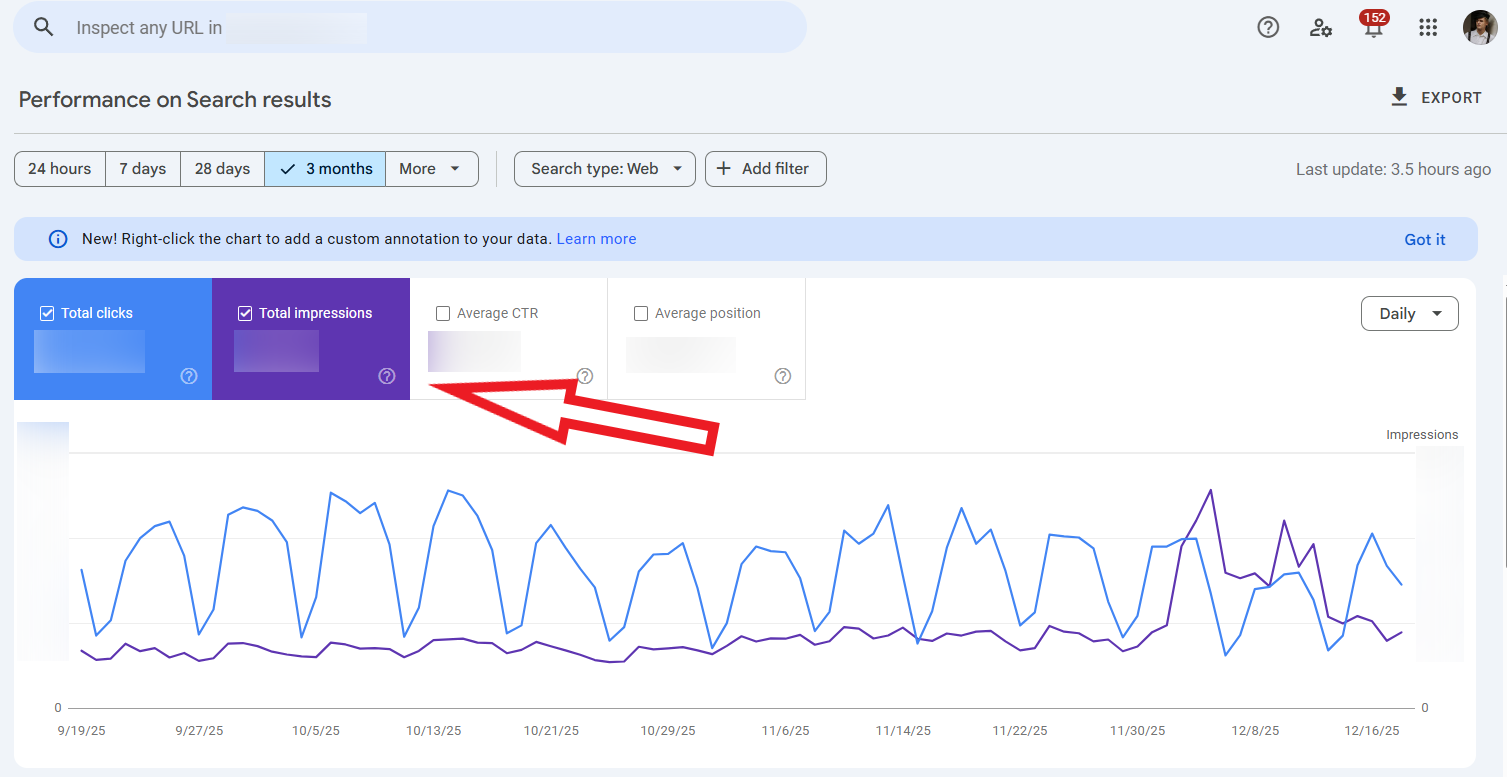
Task: Open the Google apps grid icon
Action: pyautogui.click(x=1427, y=27)
